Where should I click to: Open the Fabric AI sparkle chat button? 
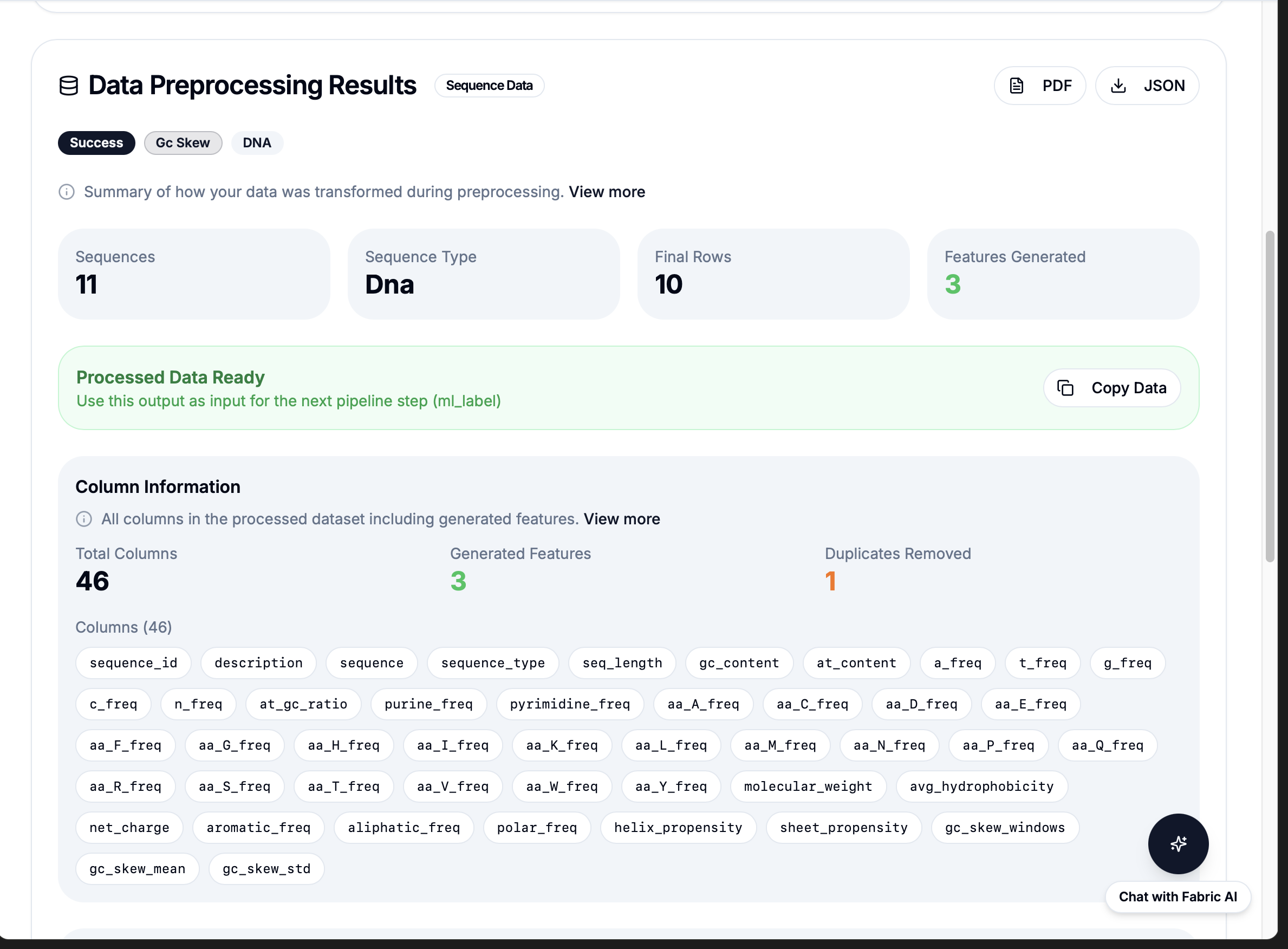pos(1178,843)
